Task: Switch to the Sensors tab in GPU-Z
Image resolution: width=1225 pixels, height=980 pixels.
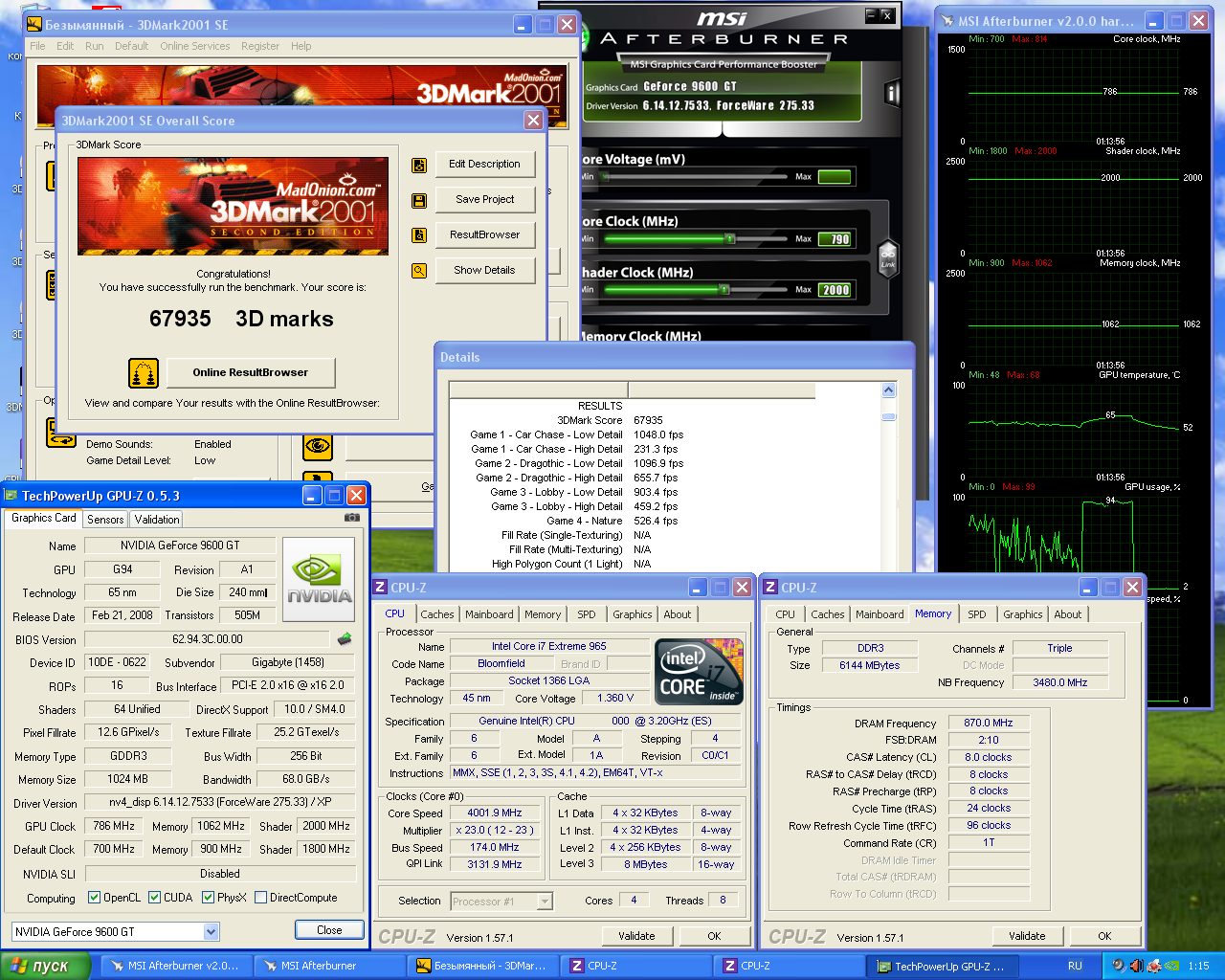Action: (105, 520)
